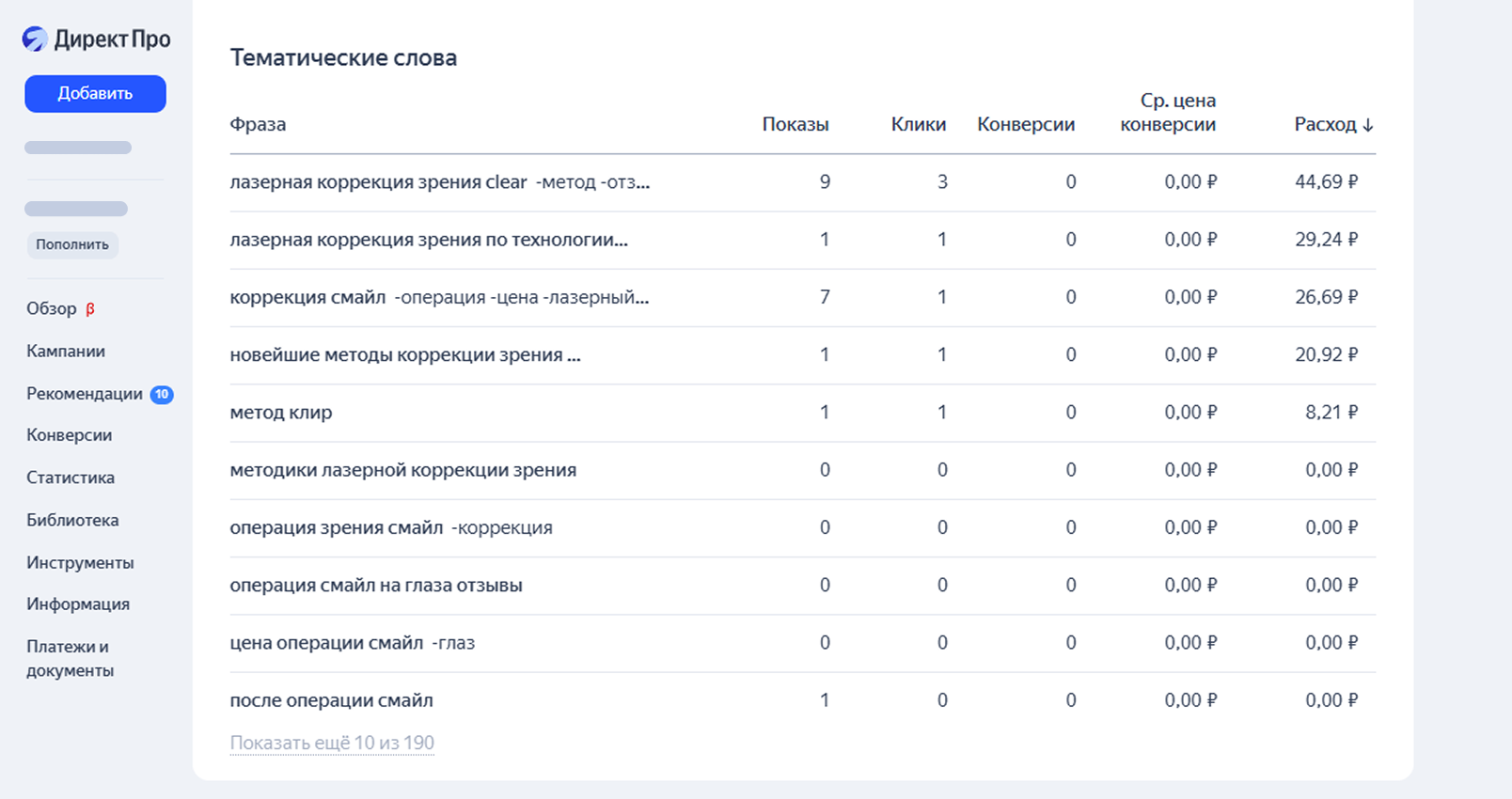
Task: Click impressions value 9 in first row
Action: [825, 182]
